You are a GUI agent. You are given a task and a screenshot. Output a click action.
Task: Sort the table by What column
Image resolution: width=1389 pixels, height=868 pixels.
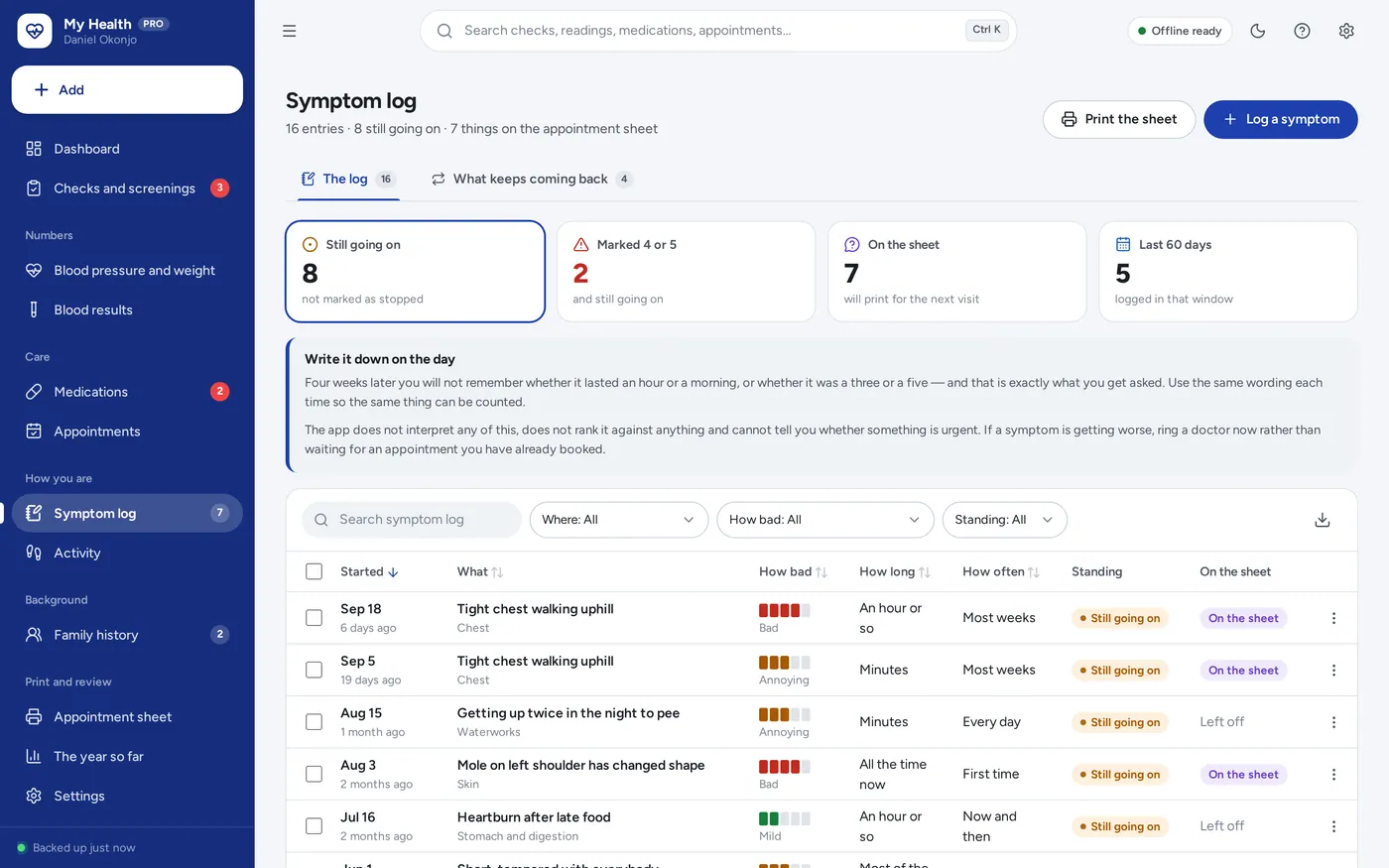coord(480,571)
